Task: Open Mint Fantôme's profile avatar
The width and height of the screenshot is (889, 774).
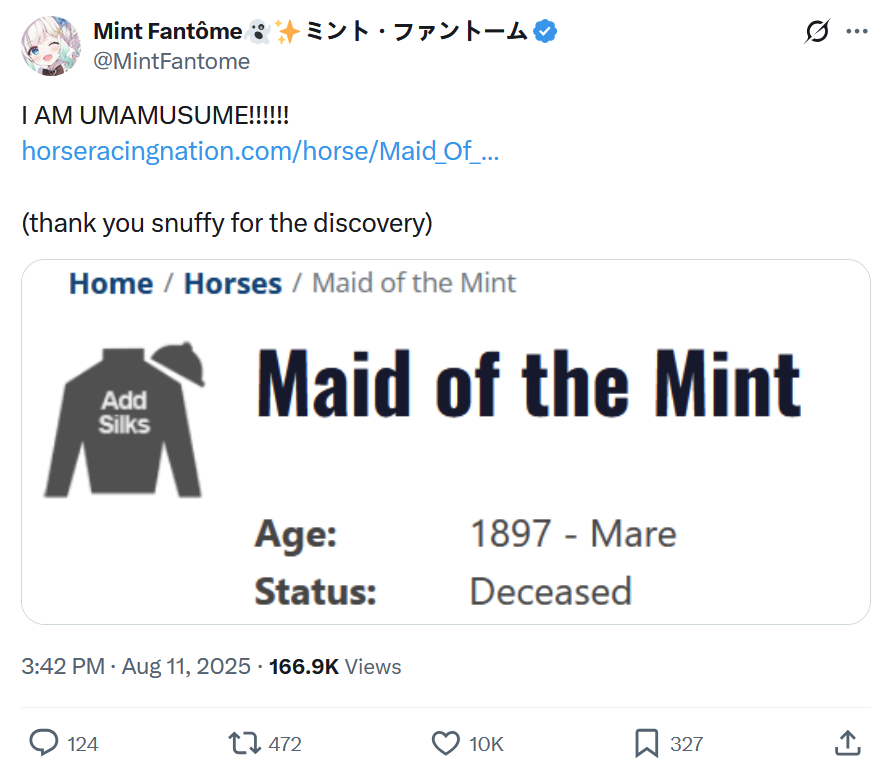Action: pos(50,46)
